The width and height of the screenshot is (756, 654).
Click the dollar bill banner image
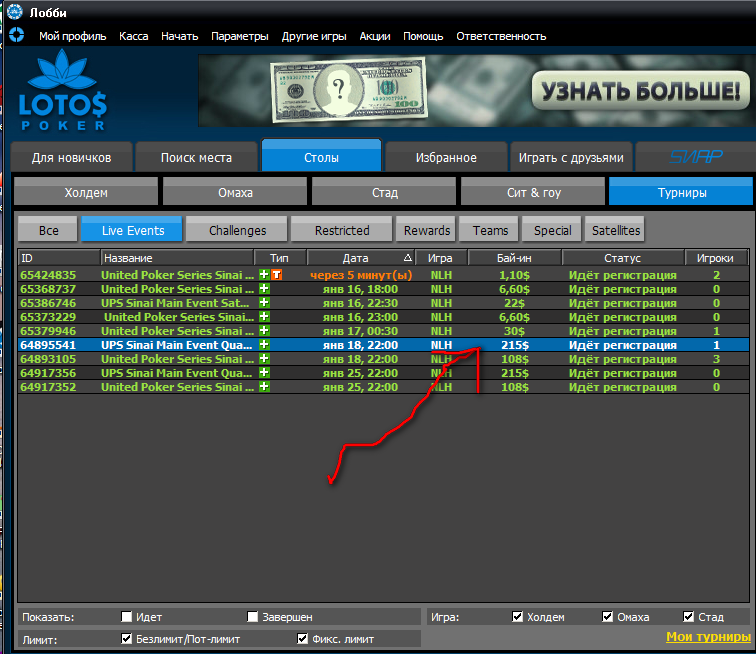click(349, 90)
